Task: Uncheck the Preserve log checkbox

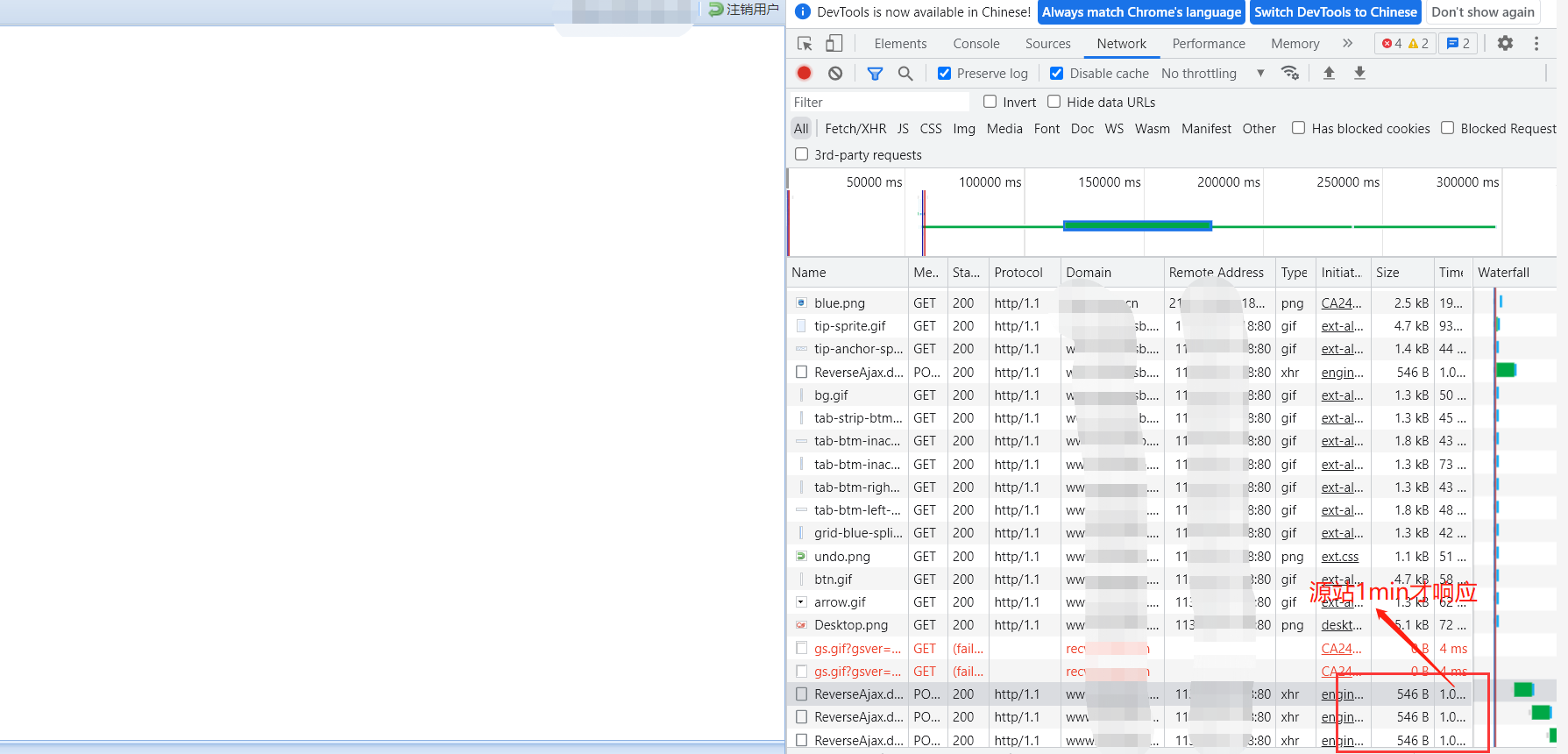Action: coord(944,74)
